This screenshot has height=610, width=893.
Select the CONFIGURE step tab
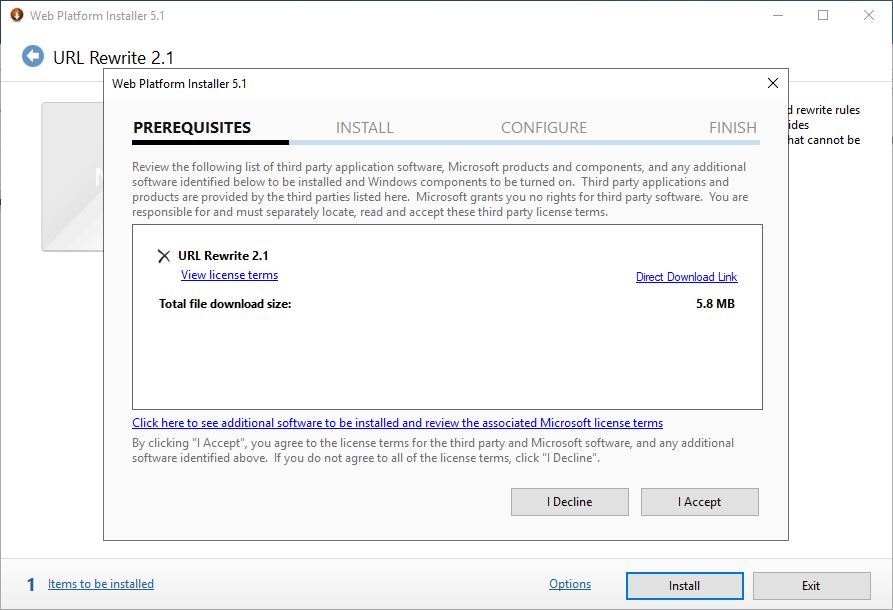pyautogui.click(x=544, y=128)
